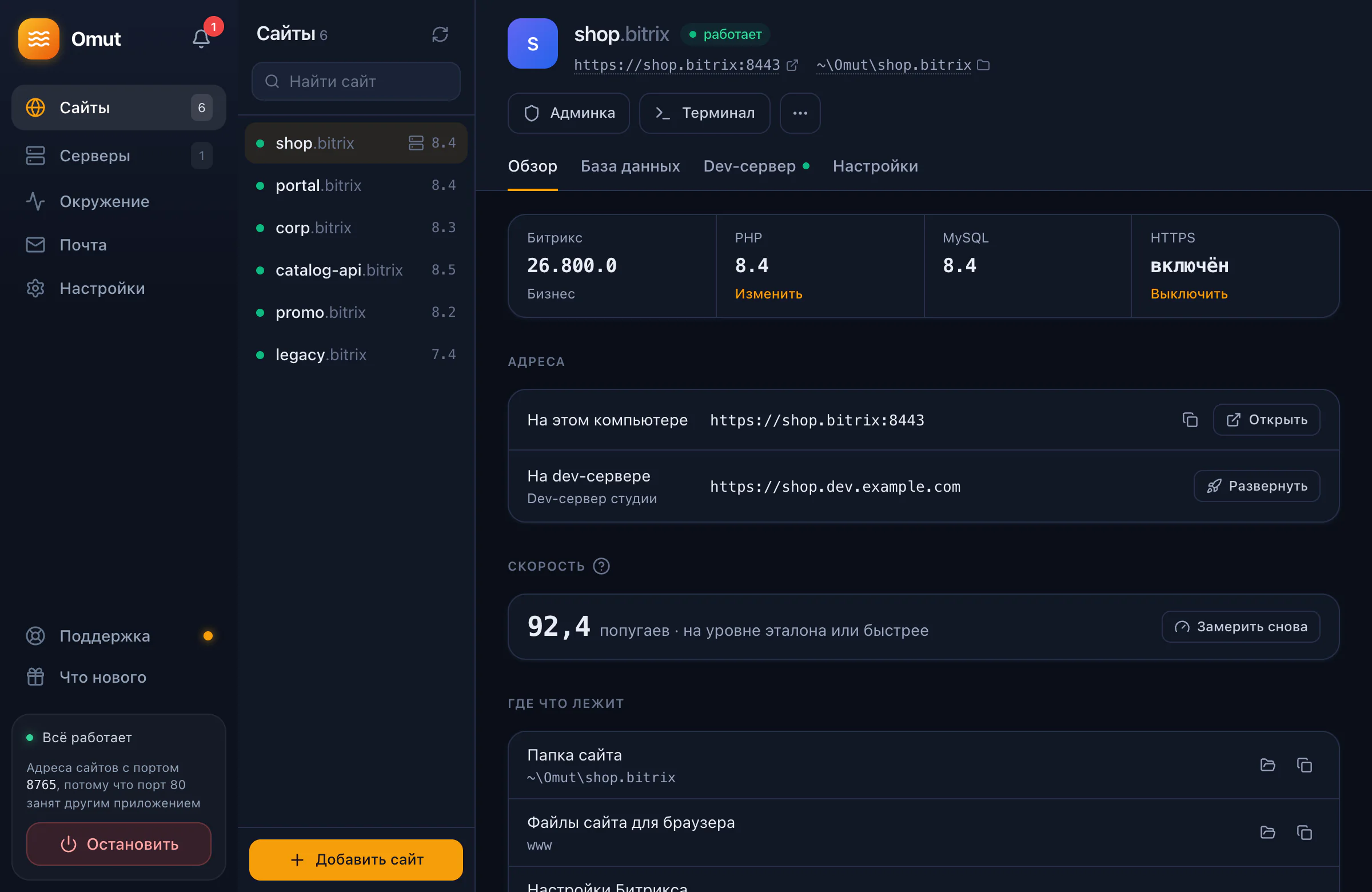The height and width of the screenshot is (892, 1372).
Task: Open the external link icon beside the header URL
Action: [793, 65]
